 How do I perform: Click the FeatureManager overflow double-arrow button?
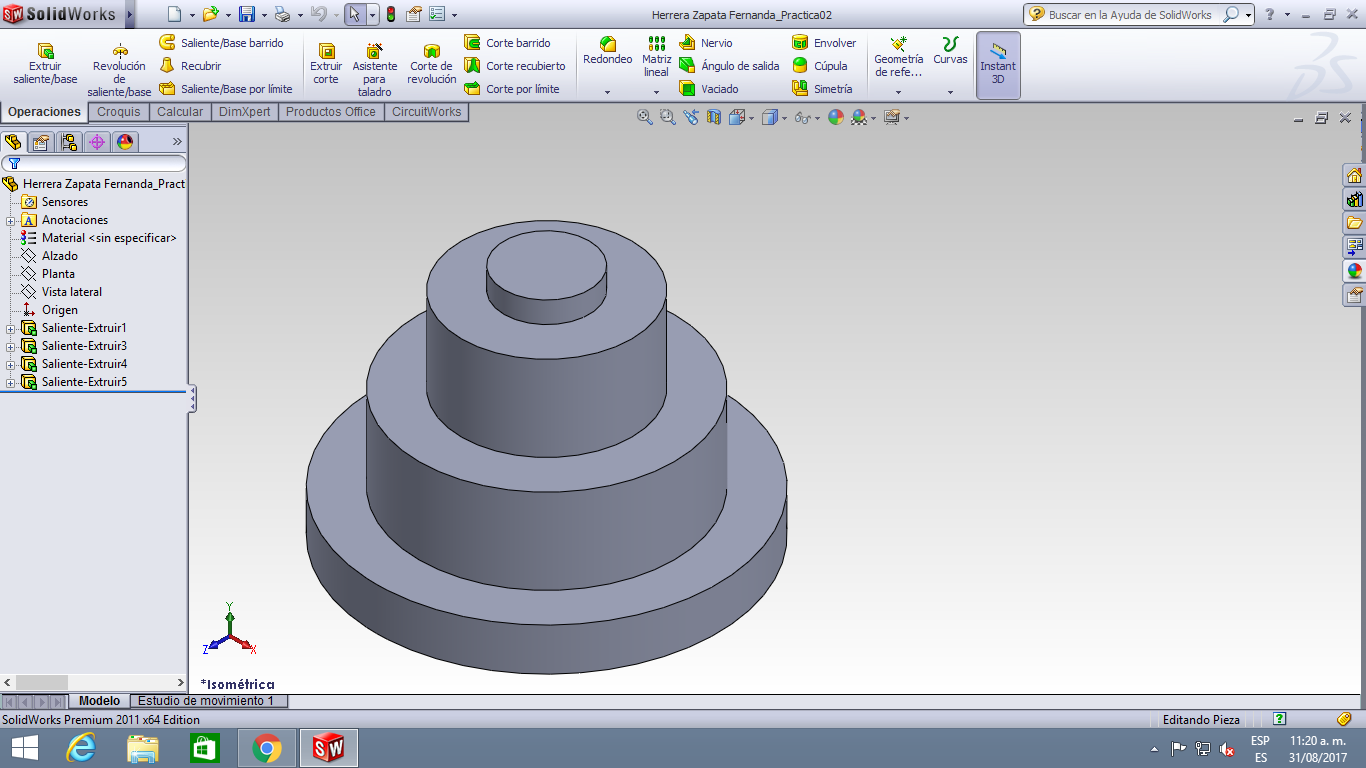177,141
